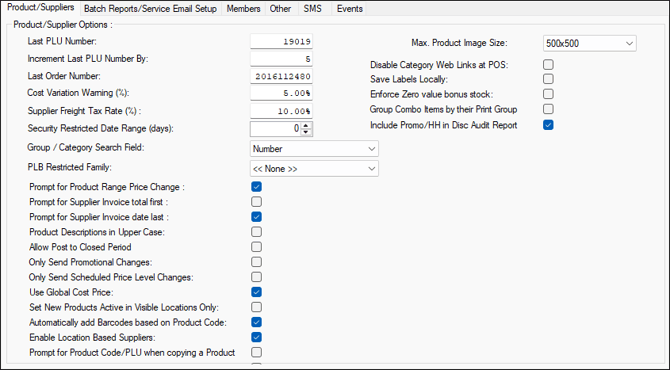This screenshot has height=370, width=670.
Task: Click the PLB Restricted Family label
Action: pyautogui.click(x=69, y=167)
